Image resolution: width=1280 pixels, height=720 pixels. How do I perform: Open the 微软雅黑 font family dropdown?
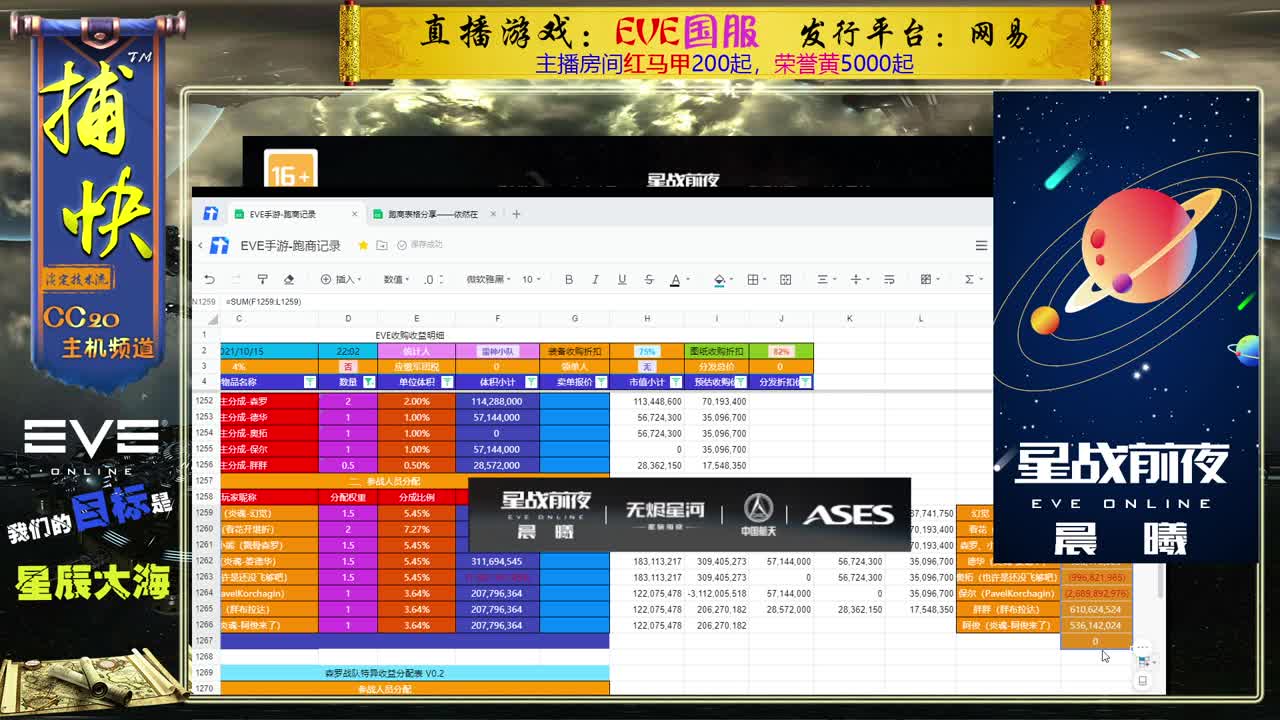[489, 280]
